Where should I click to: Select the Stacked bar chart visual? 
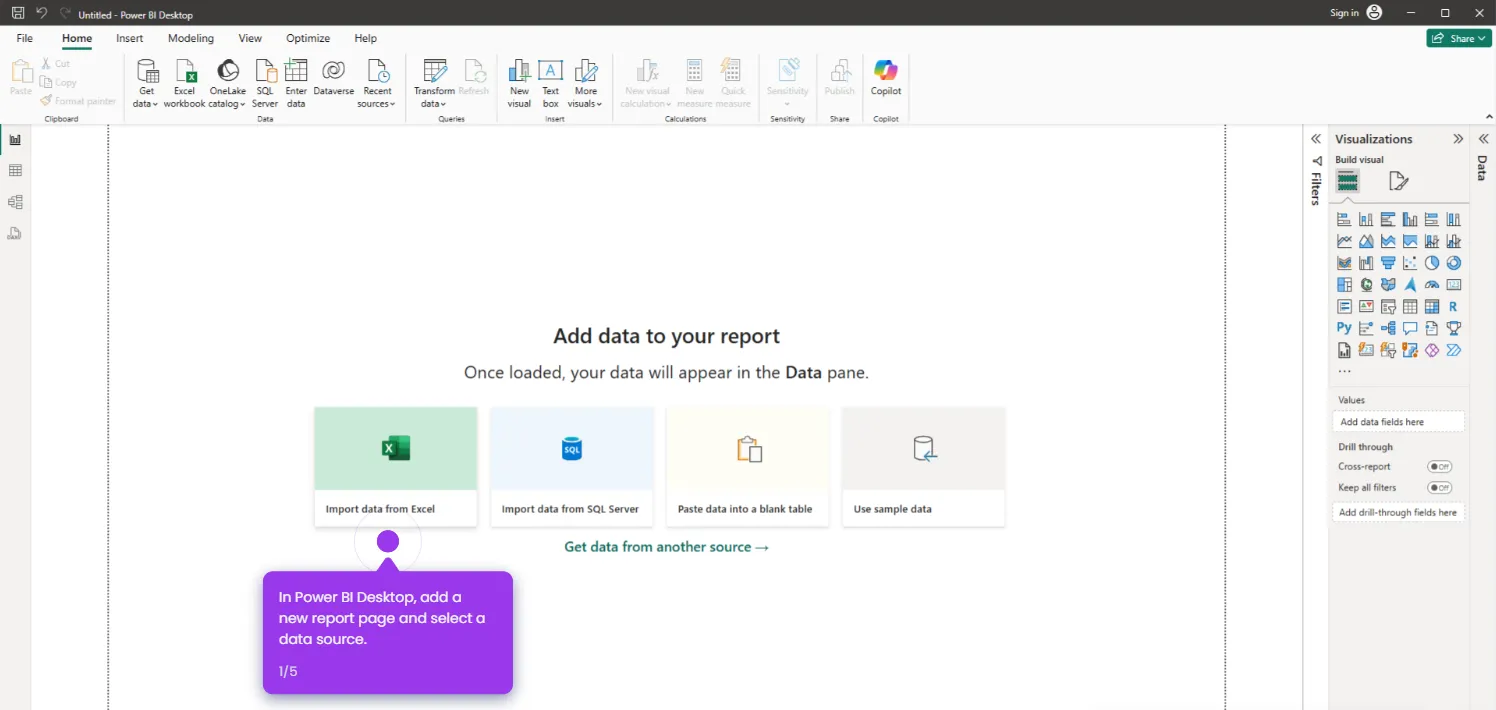pos(1344,219)
